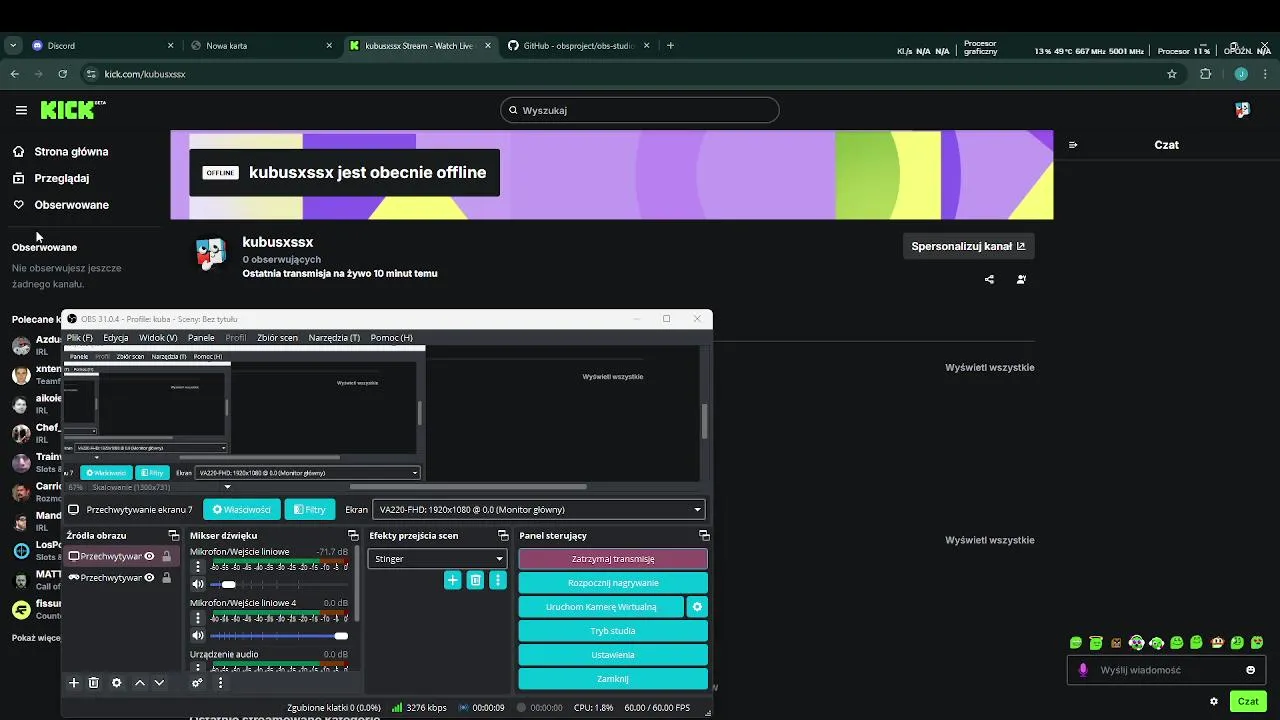
Task: Click the user-manage icon next to share
Action: point(1021,280)
